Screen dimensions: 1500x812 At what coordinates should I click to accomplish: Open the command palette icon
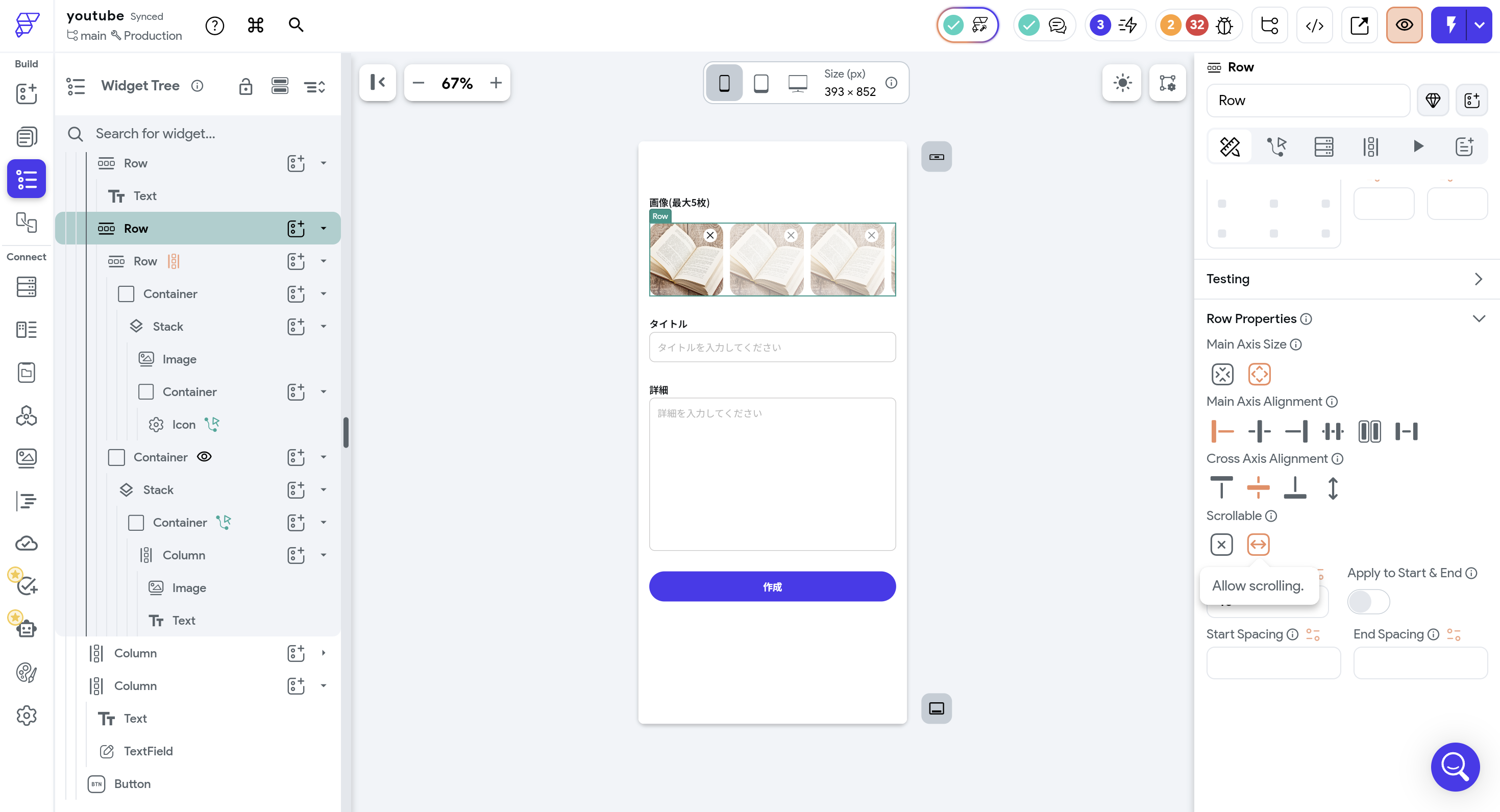(x=256, y=25)
